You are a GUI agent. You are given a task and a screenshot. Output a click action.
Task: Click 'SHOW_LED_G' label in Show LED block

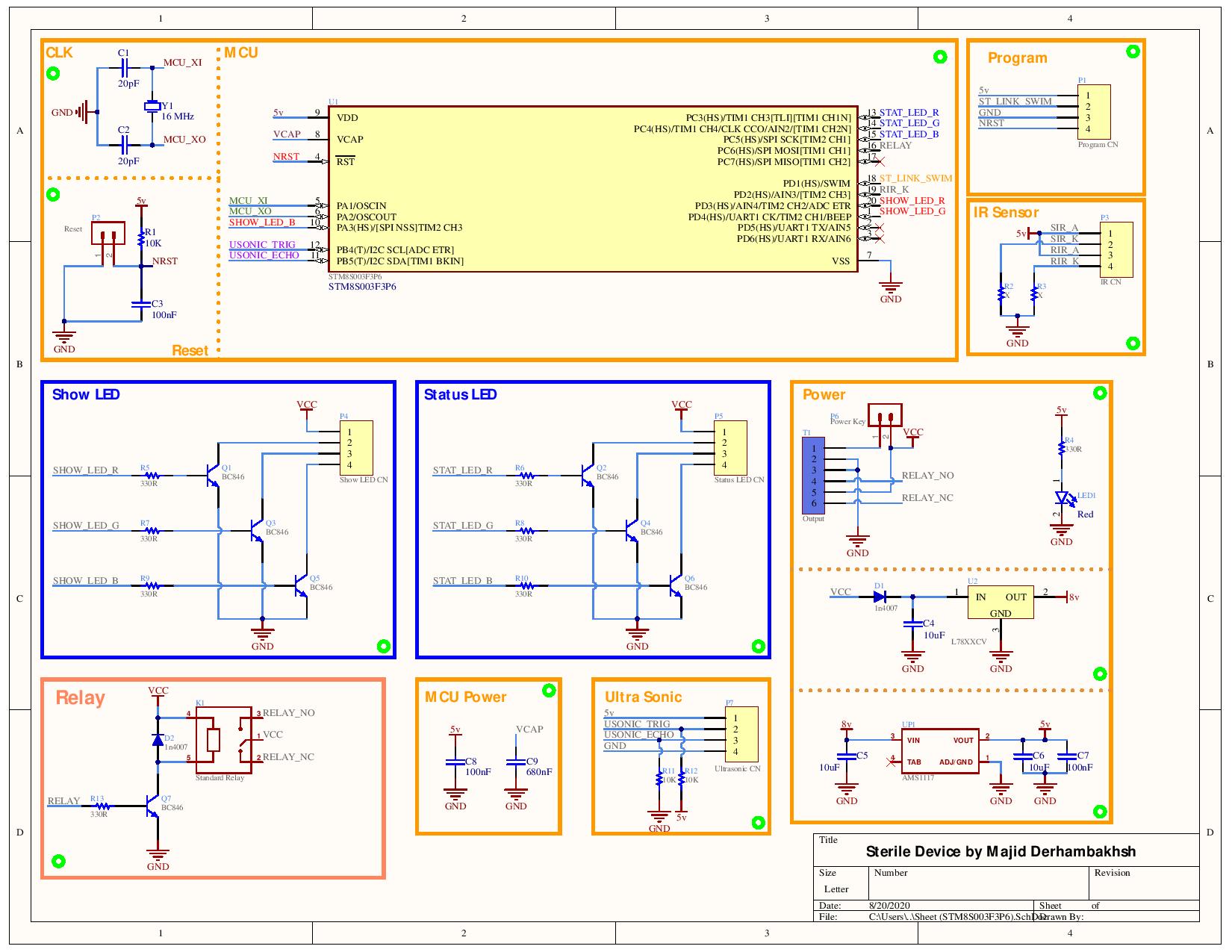[x=86, y=526]
